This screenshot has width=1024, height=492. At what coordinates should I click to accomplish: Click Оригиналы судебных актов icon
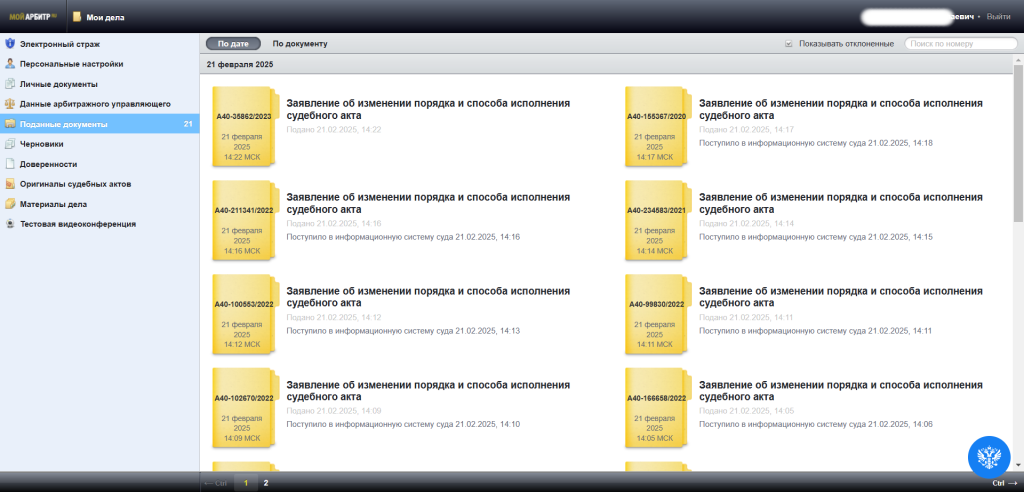[x=10, y=184]
